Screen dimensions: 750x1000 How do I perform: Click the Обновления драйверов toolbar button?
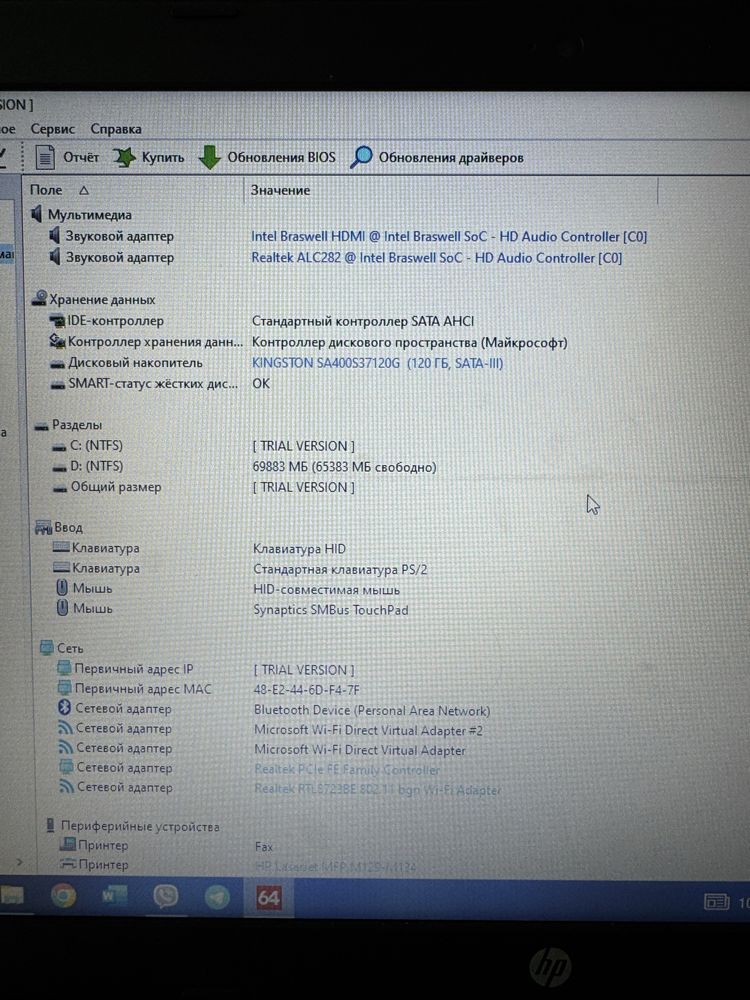[x=437, y=157]
